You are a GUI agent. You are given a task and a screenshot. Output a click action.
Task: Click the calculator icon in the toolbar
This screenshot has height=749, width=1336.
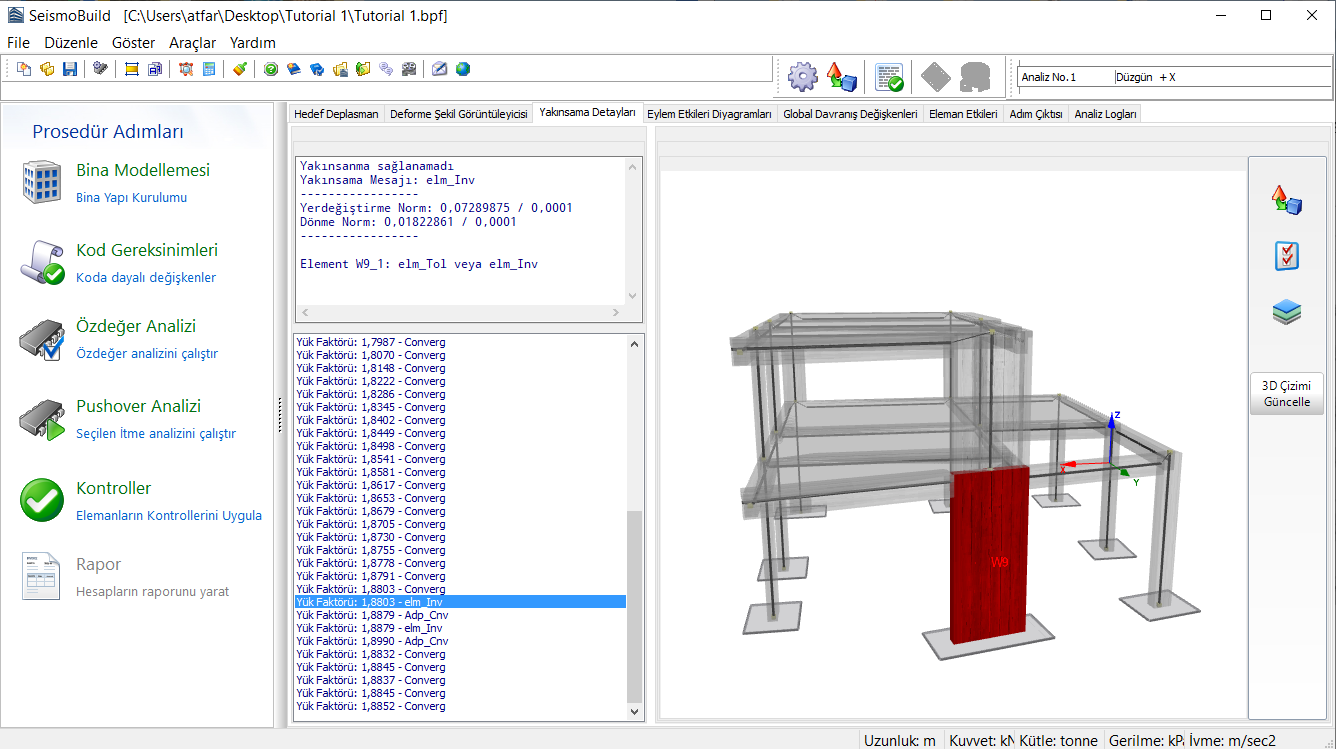point(209,69)
